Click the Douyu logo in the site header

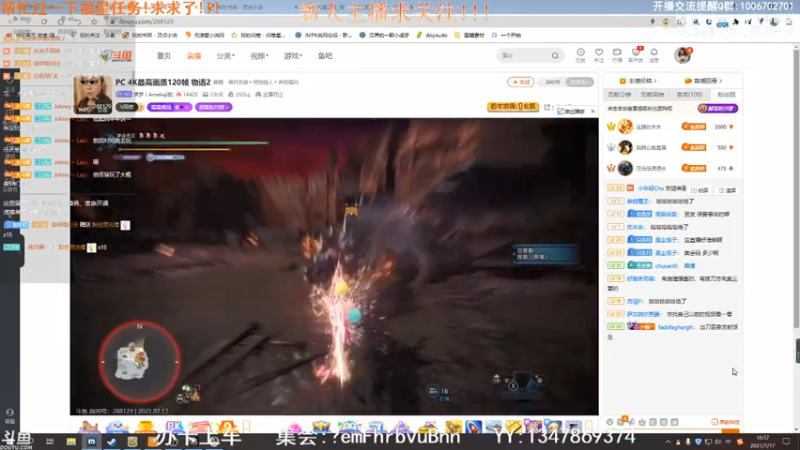click(x=117, y=56)
